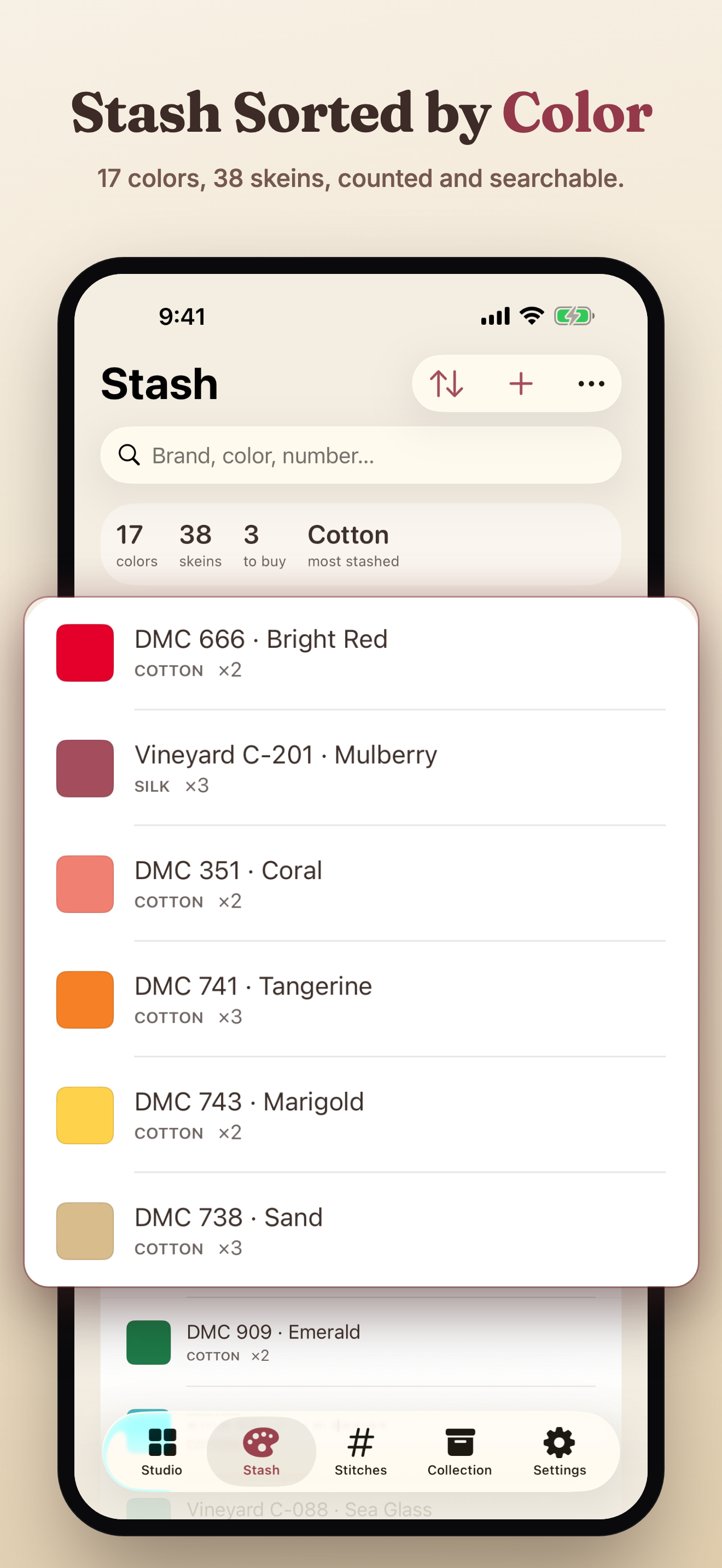722x1568 pixels.
Task: Open the three-dot more options menu
Action: coord(591,383)
